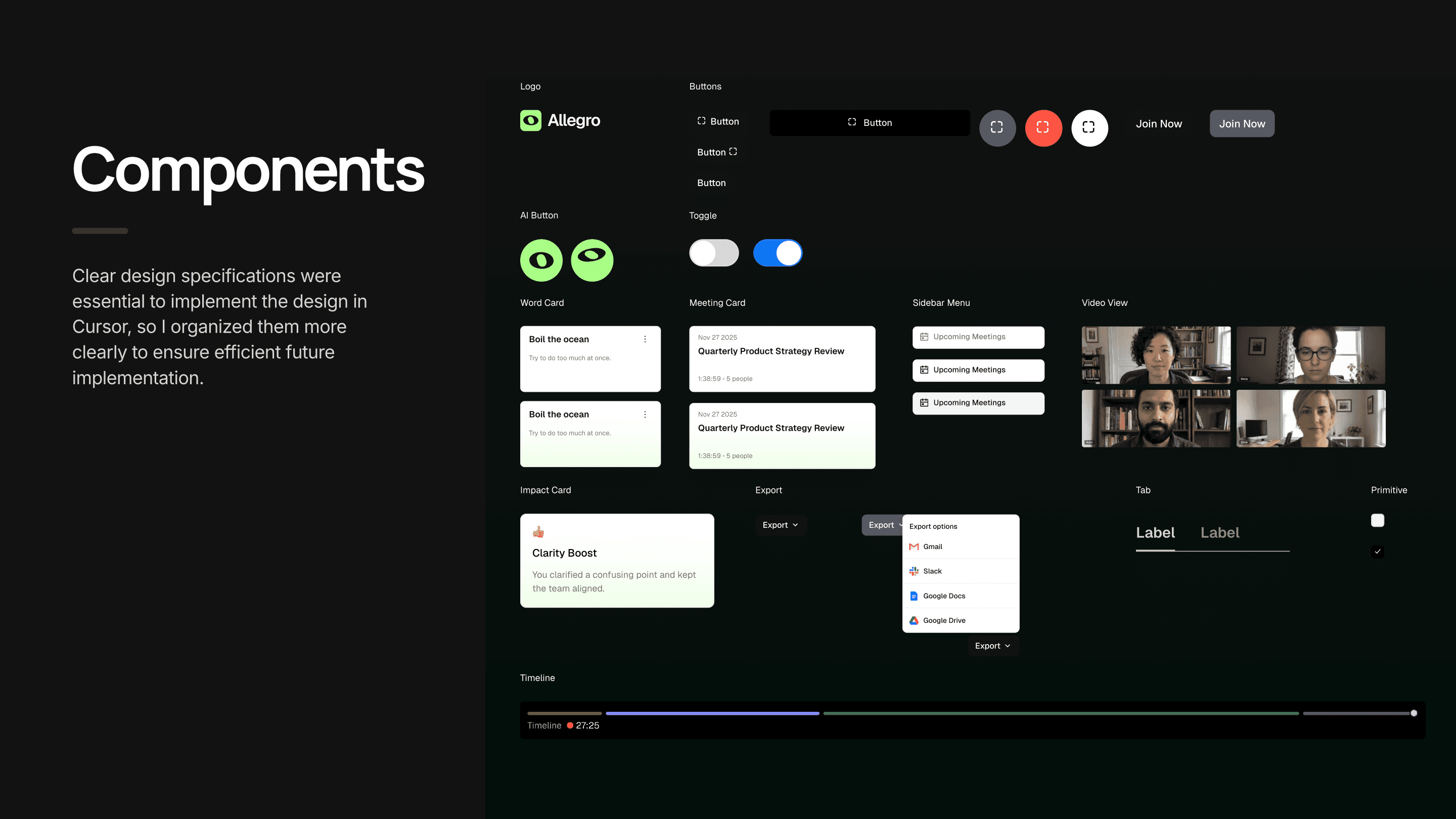The image size is (1456, 819).
Task: Open the first Boil the ocean card's three-dot menu
Action: click(x=645, y=339)
